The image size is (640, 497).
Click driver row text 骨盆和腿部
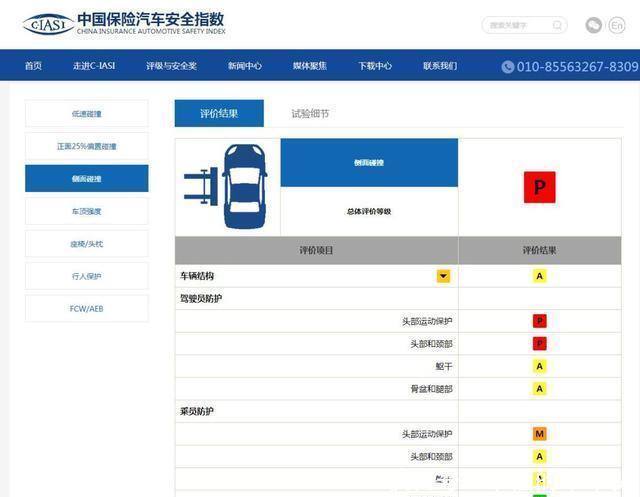tap(431, 389)
